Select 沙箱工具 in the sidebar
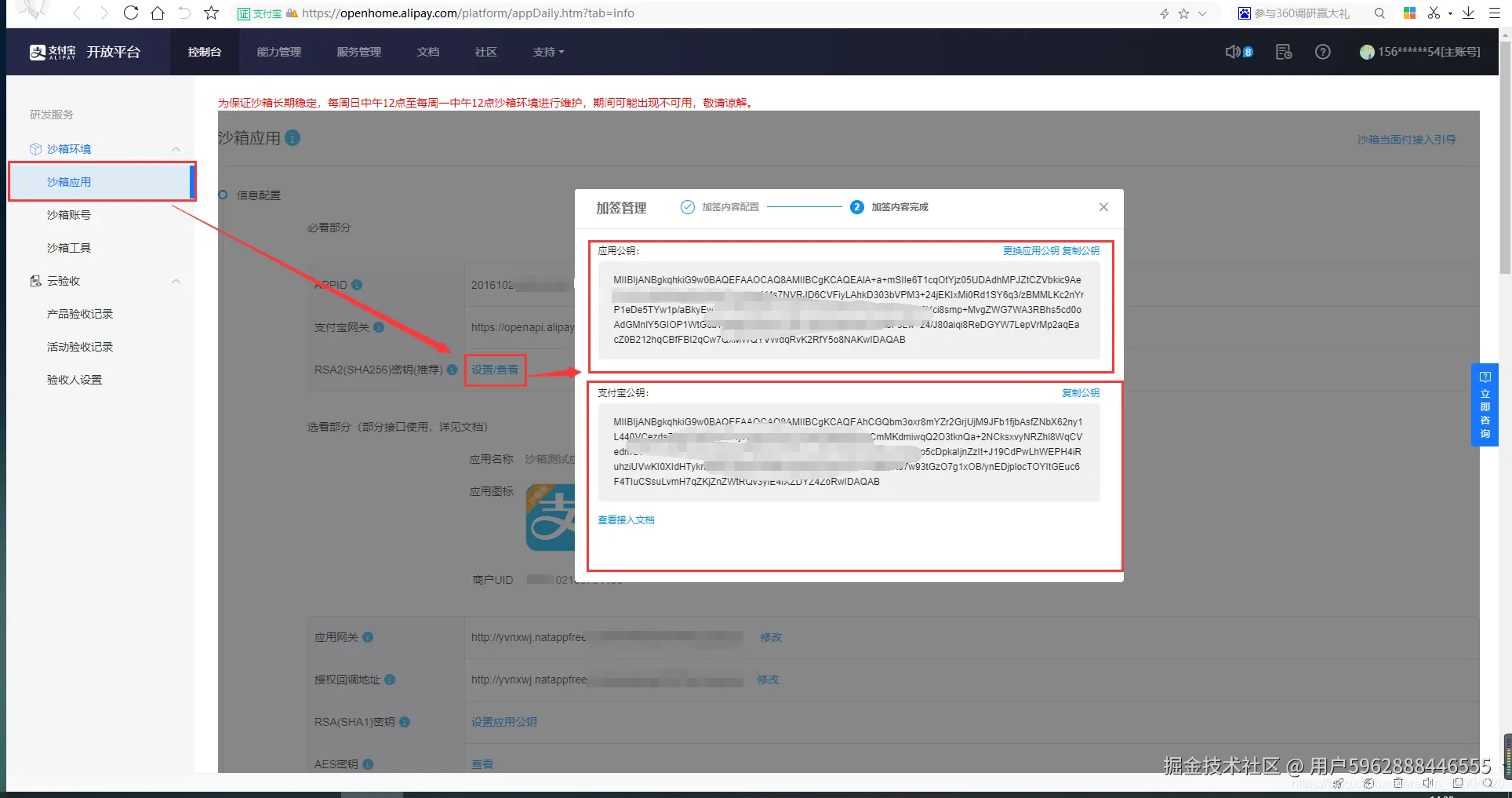Screen dimensions: 1512x798 click(x=69, y=248)
